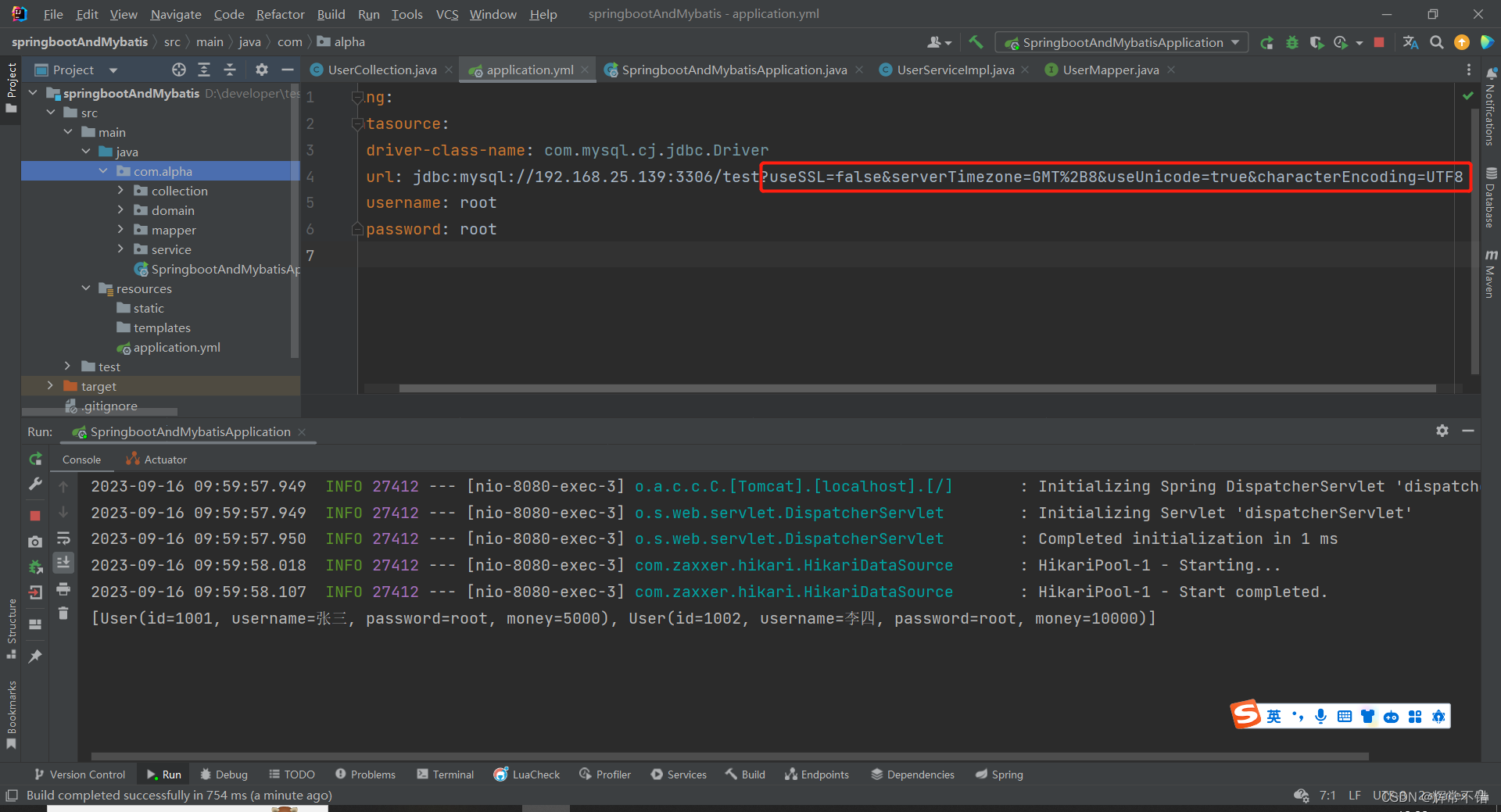Viewport: 1501px width, 812px height.
Task: Rerun the application from the Run panel
Action: [x=35, y=460]
